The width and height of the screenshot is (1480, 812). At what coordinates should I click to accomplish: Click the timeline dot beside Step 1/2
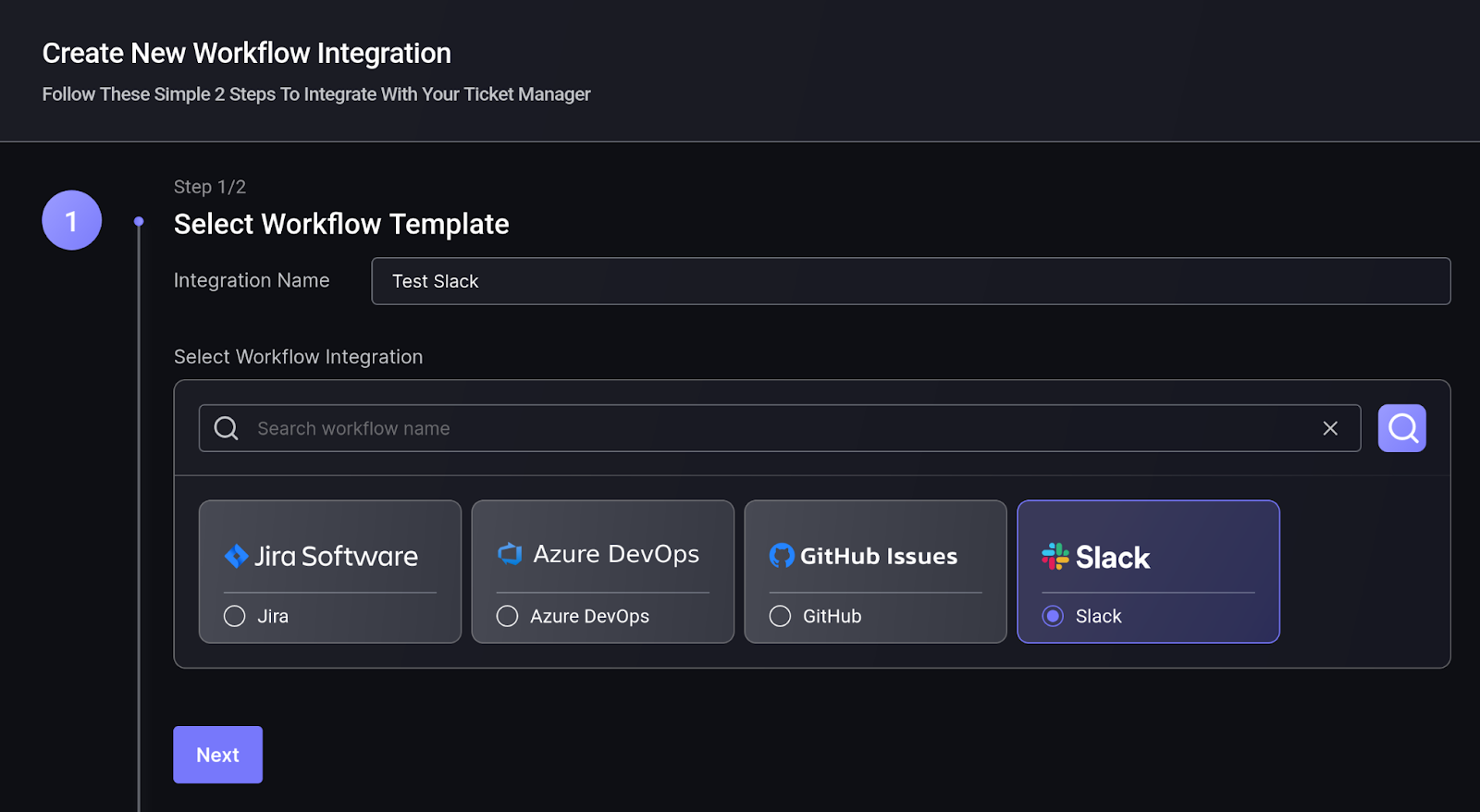pos(139,221)
